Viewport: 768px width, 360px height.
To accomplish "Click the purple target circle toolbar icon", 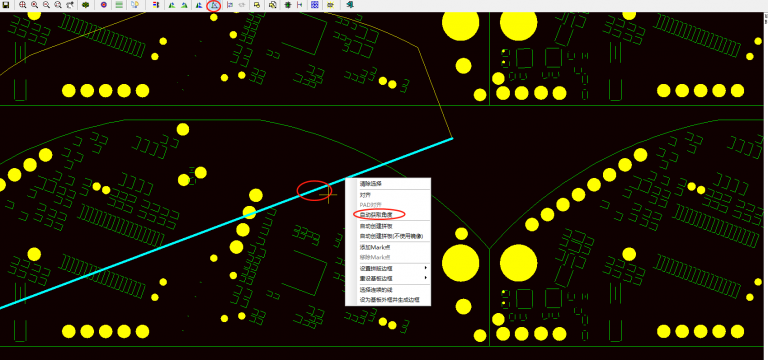I will coord(104,5).
